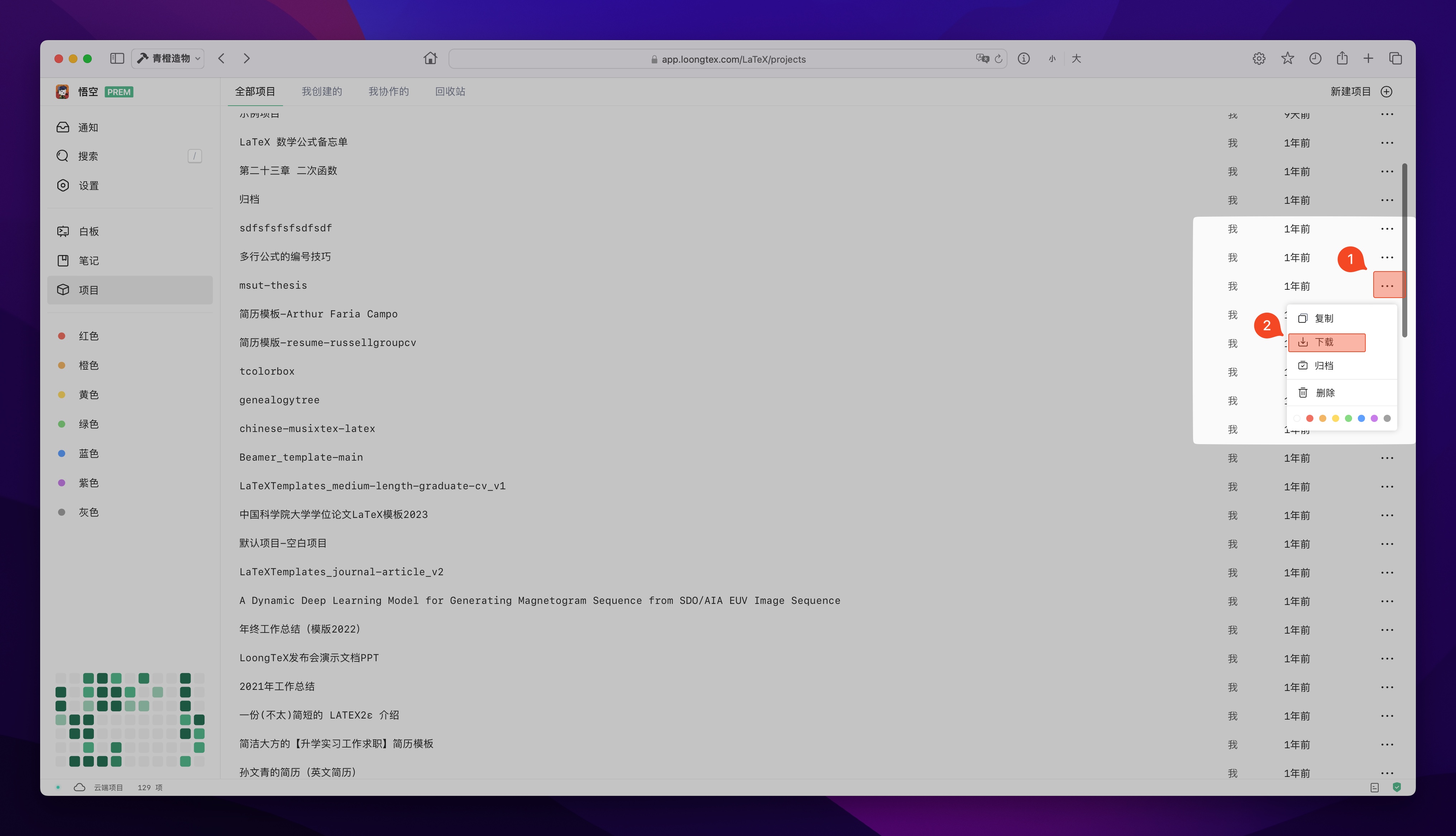Screen dimensions: 1456x836
Task: Click the cloud 云端项目 status icon
Action: [80, 787]
